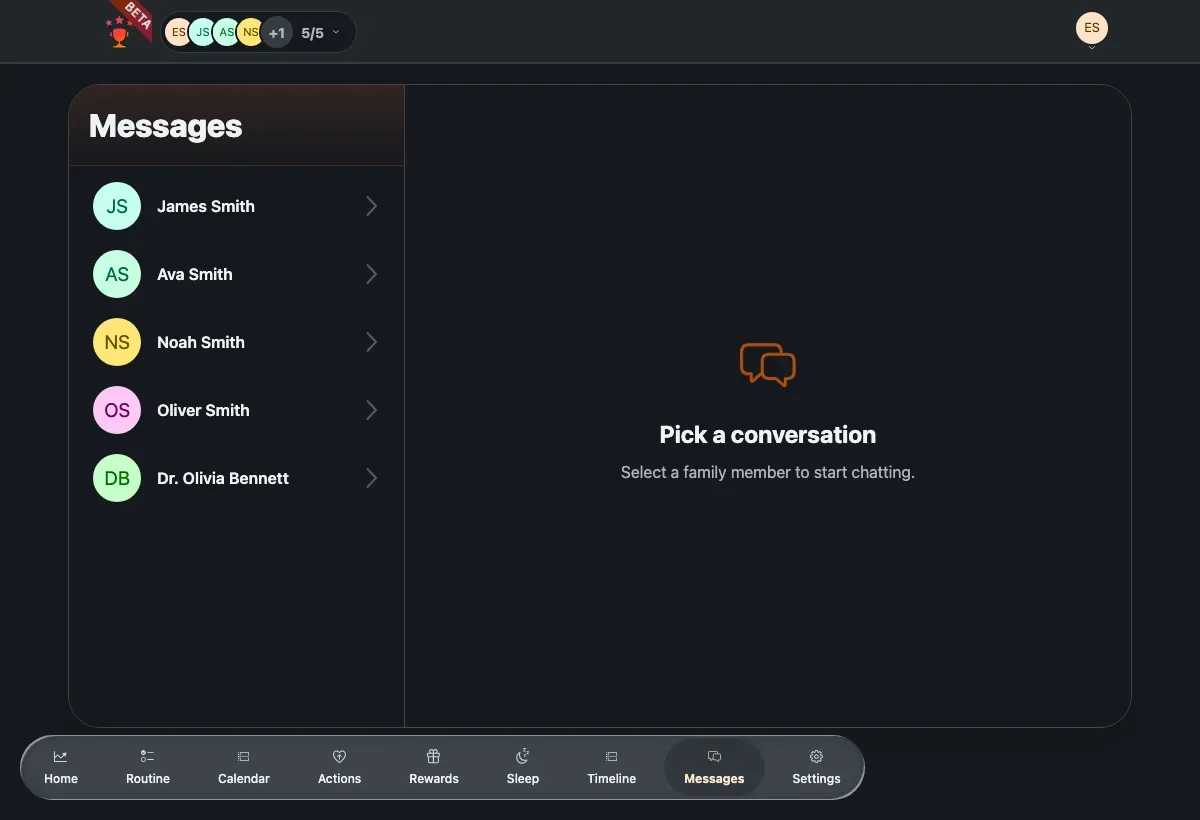Click James Smith's JS avatar

click(x=117, y=206)
